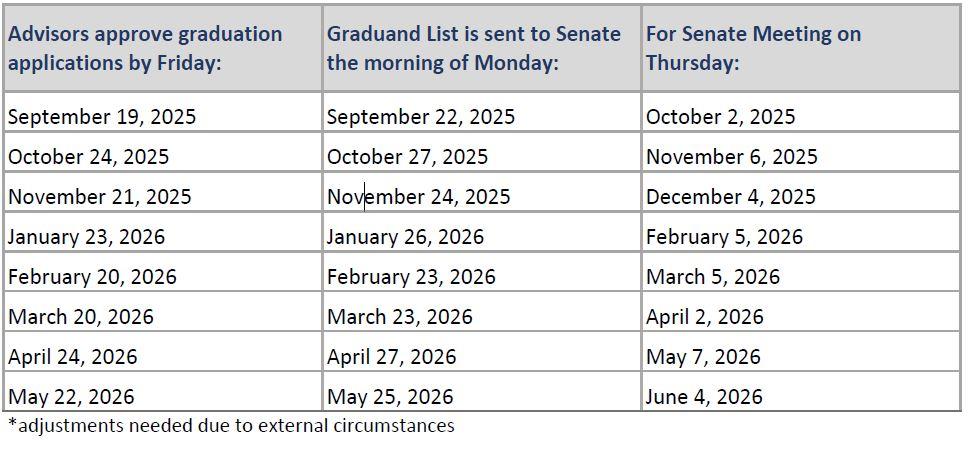
Task: Select the September 19, 2025 cell
Action: [102, 117]
